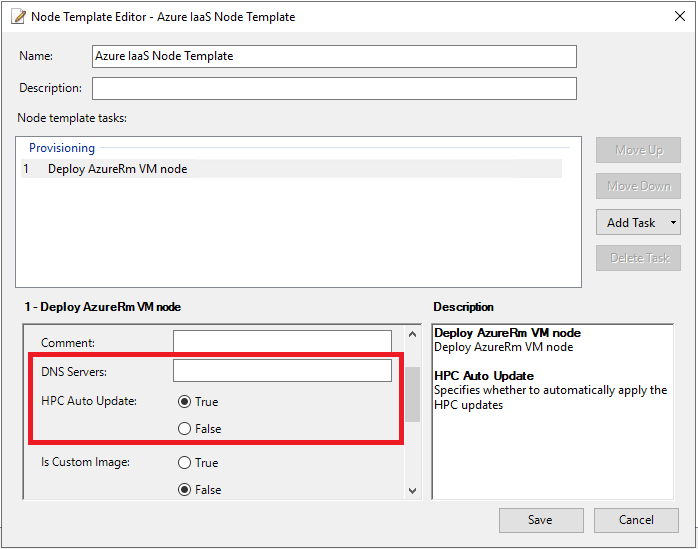
Task: Click the Node Template Editor pencil icon
Action: pyautogui.click(x=18, y=16)
